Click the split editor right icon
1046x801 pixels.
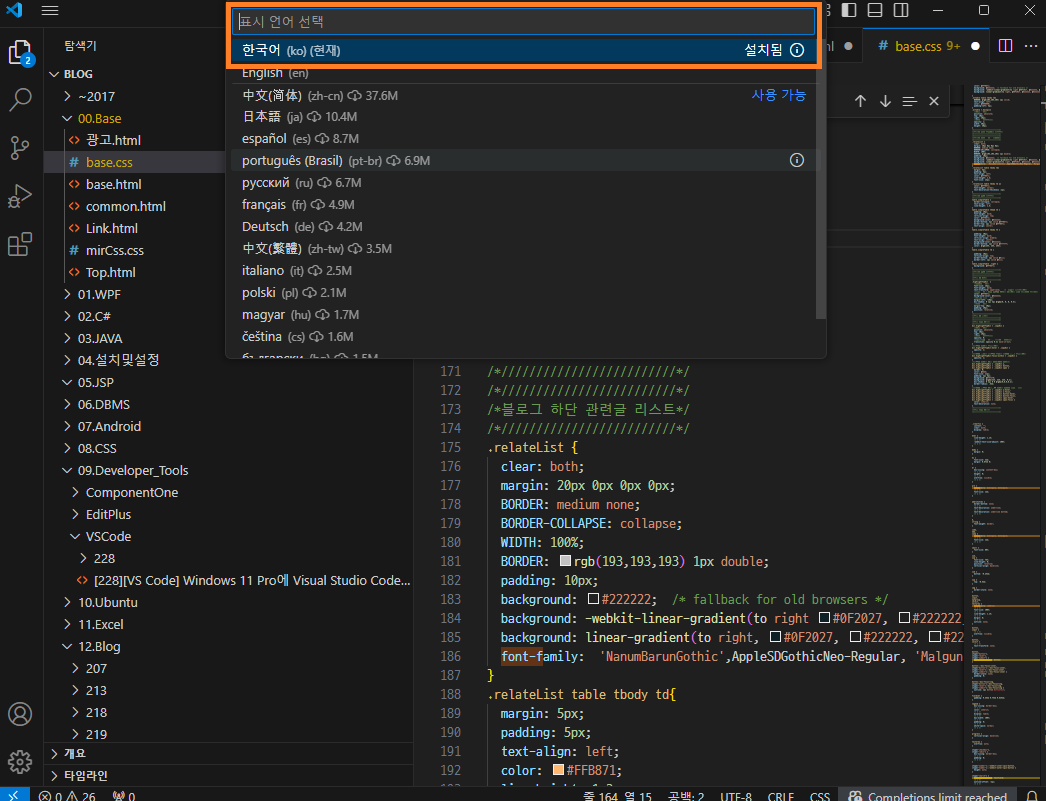[x=1005, y=45]
